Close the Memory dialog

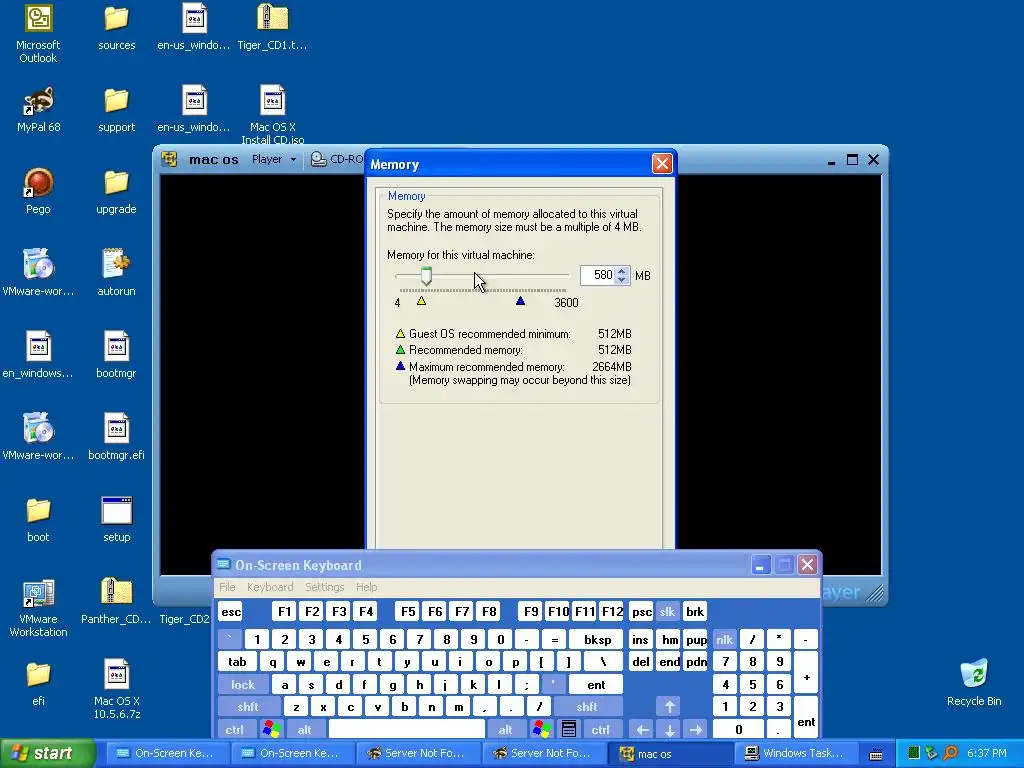point(662,164)
